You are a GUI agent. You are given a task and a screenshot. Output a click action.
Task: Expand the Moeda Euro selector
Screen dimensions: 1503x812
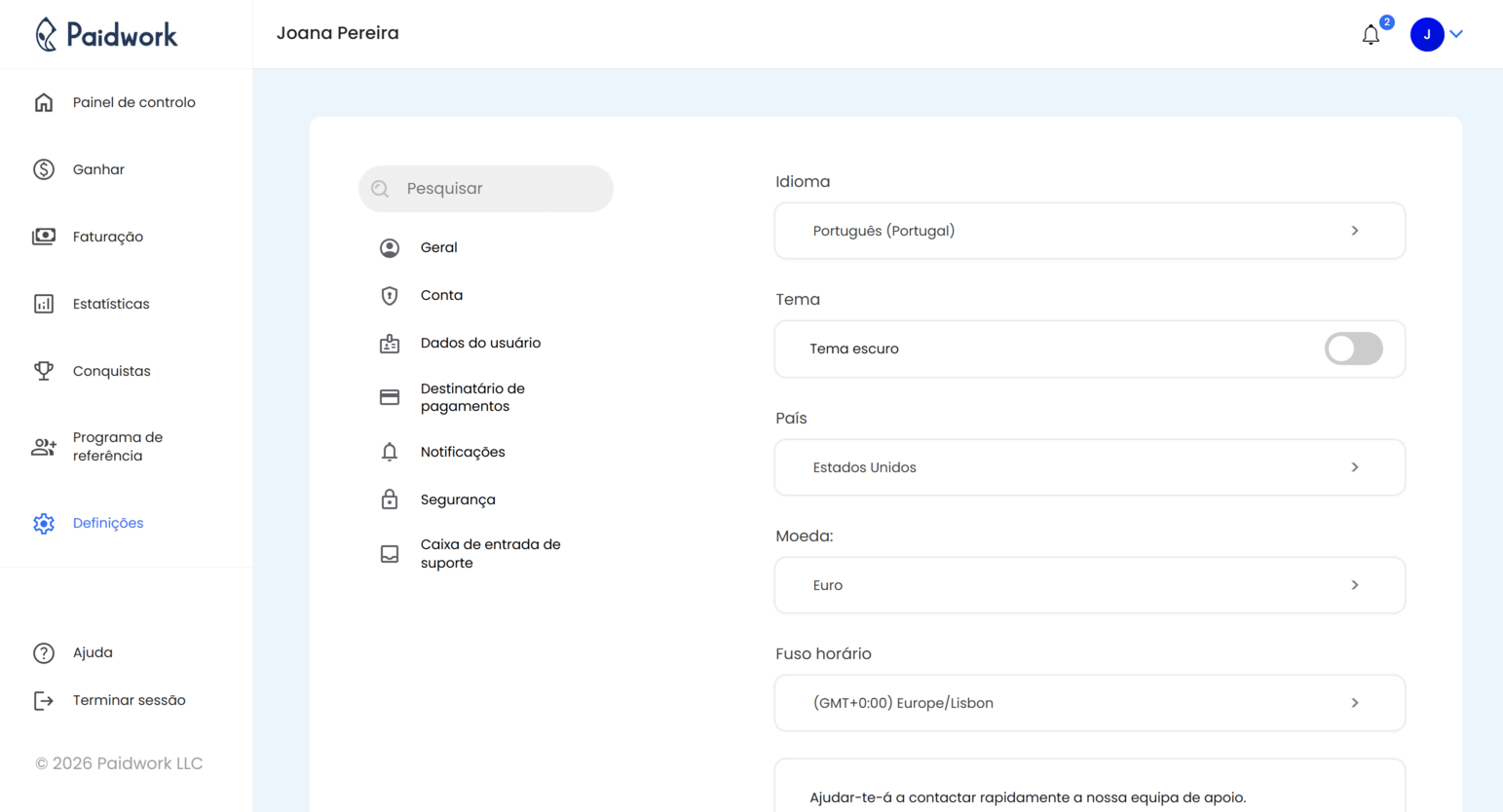(x=1089, y=584)
